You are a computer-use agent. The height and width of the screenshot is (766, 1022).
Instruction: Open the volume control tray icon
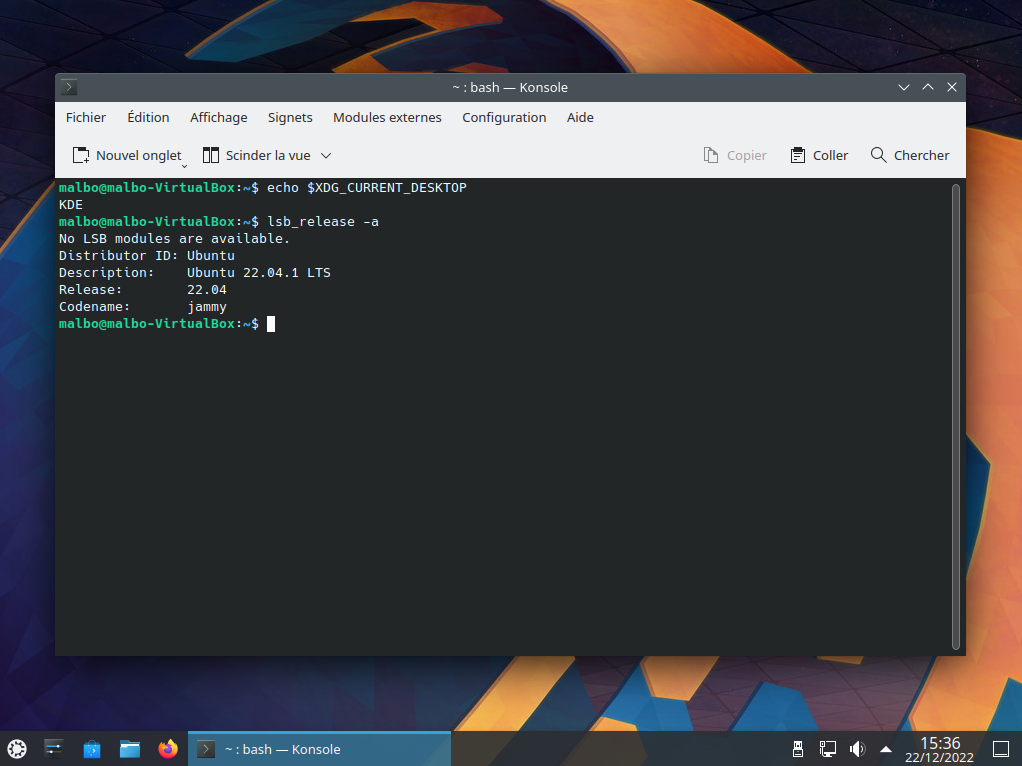[x=857, y=749]
